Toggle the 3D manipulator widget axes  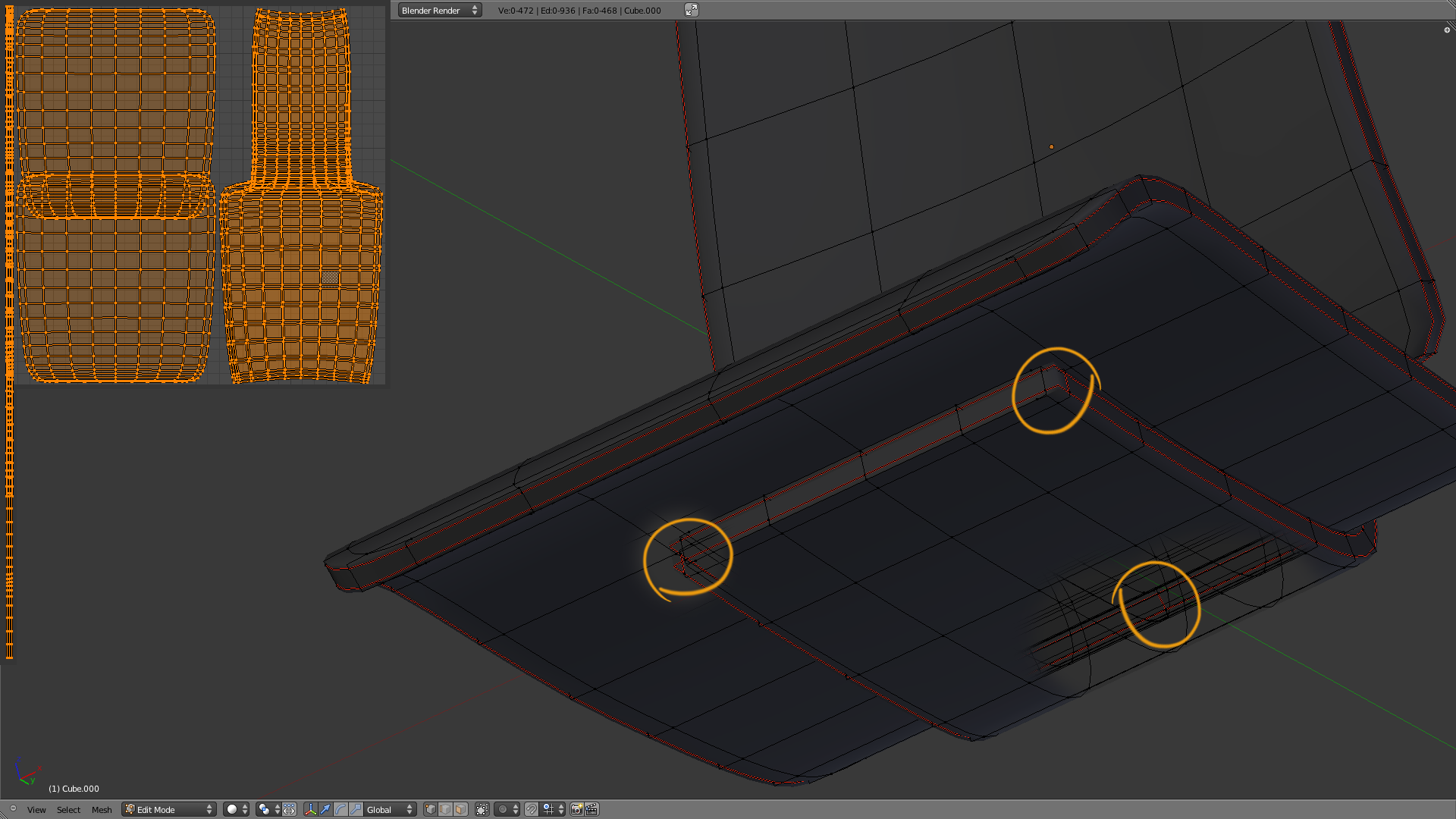pyautogui.click(x=310, y=810)
